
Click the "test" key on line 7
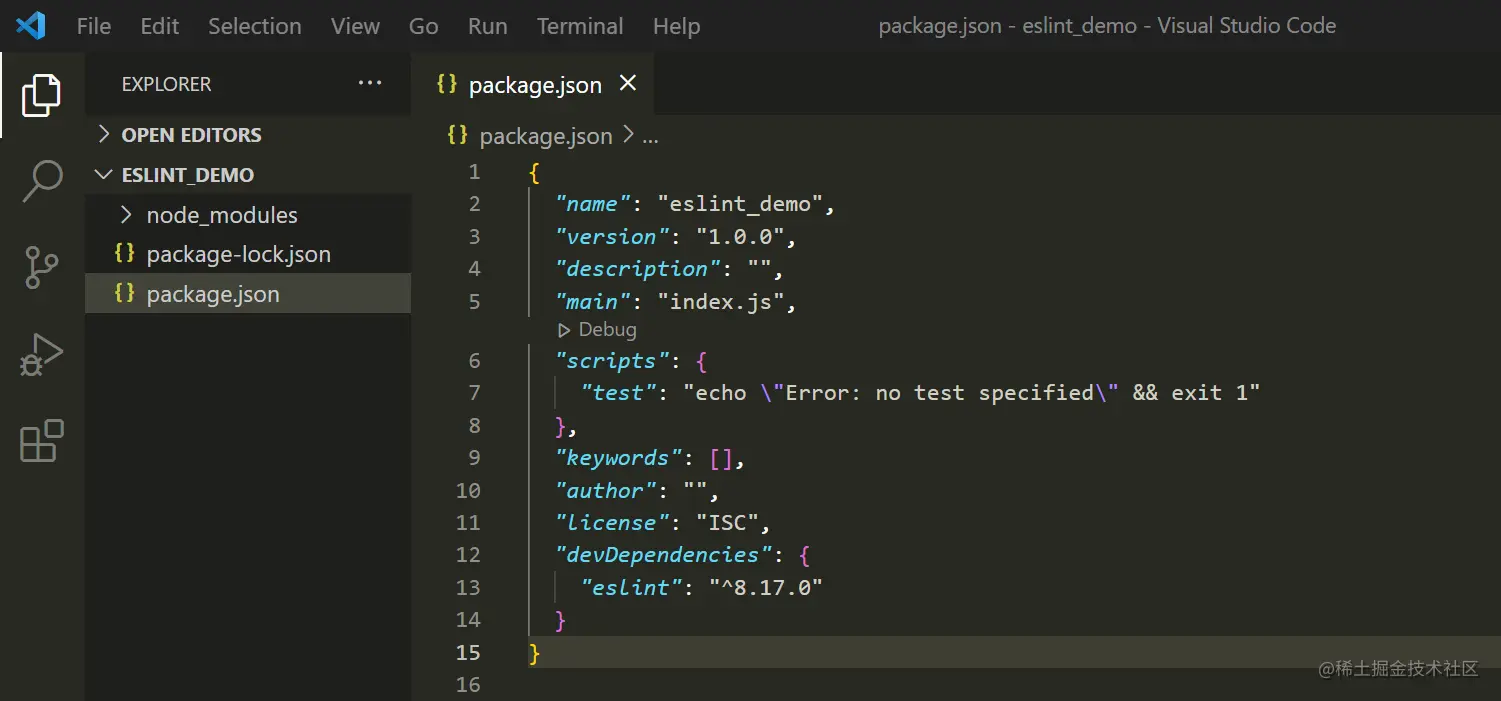coord(619,393)
